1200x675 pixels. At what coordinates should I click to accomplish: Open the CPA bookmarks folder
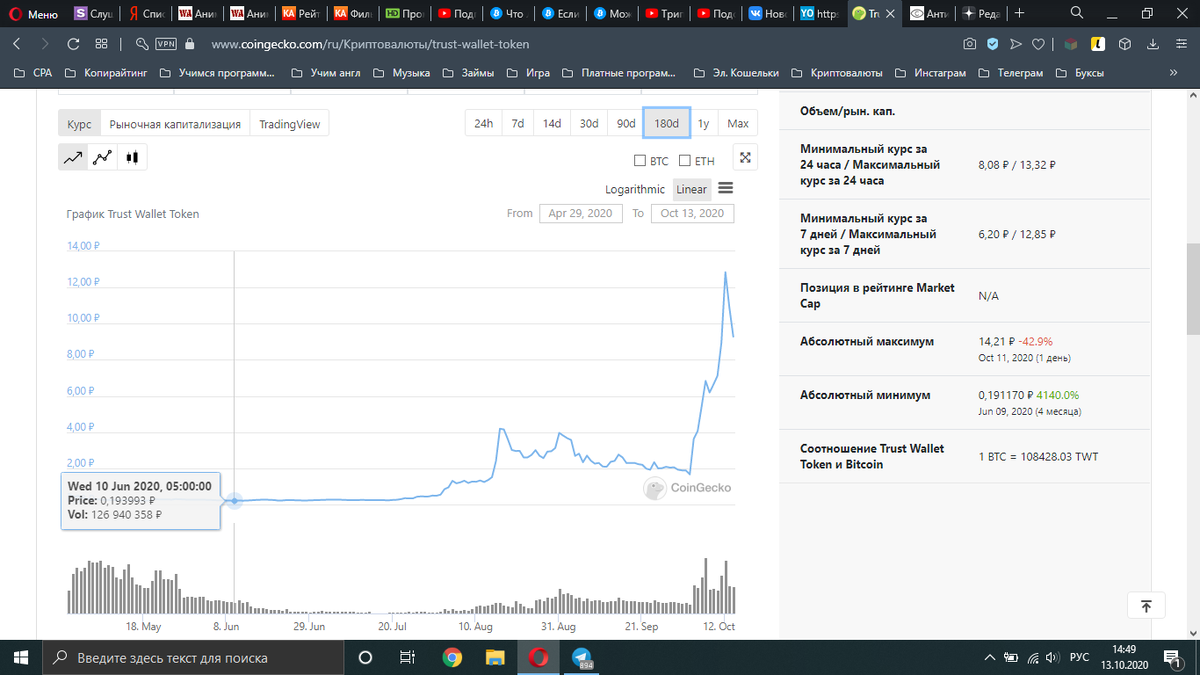[31, 73]
